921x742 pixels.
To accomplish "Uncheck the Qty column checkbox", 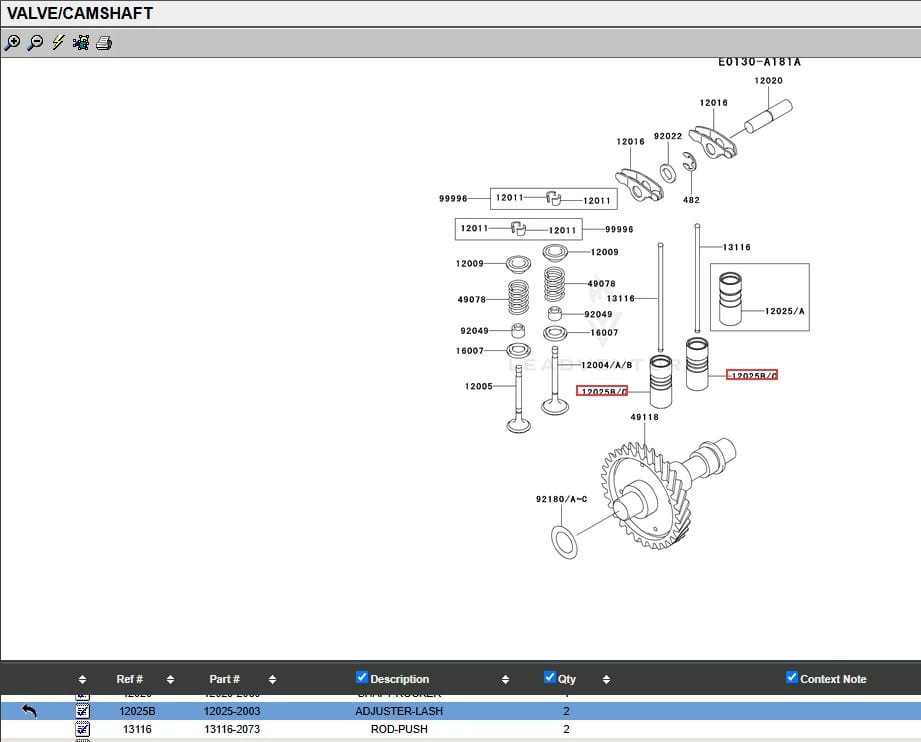I will [549, 678].
